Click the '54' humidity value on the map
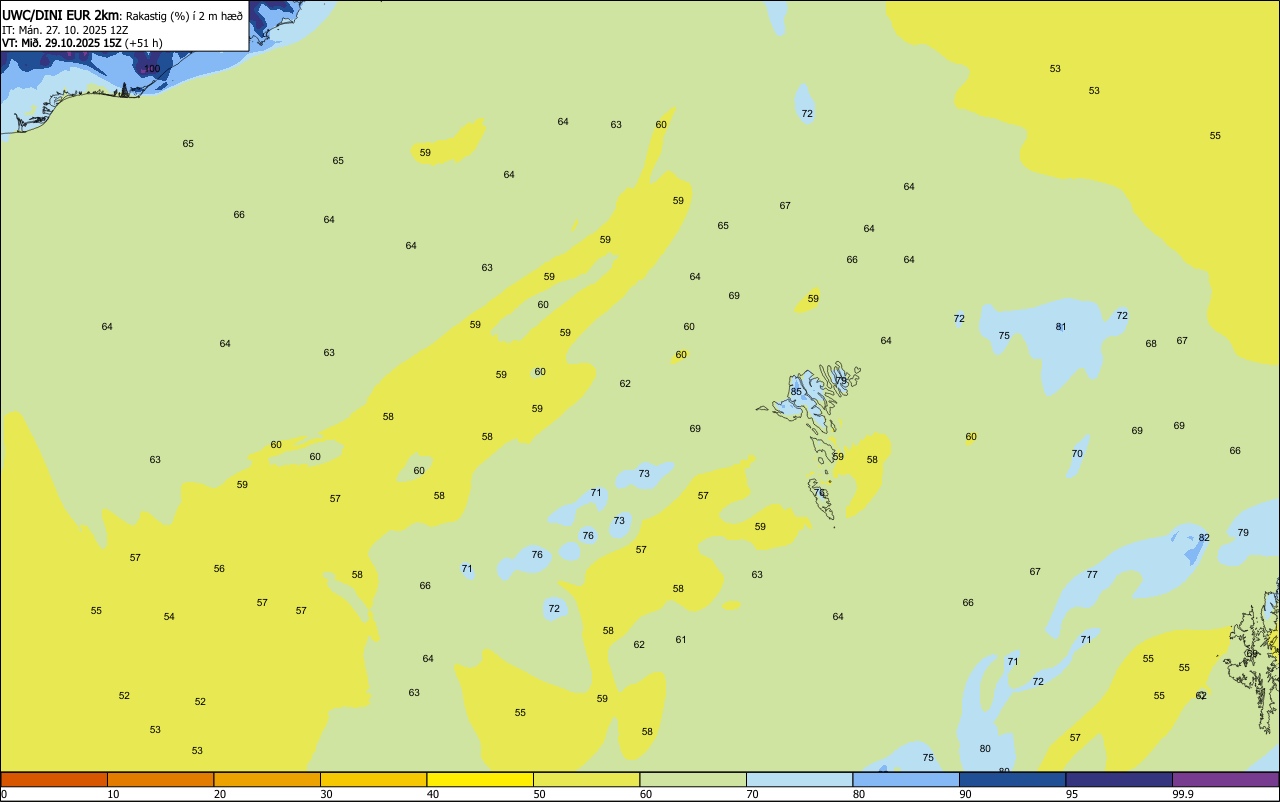 coord(169,617)
